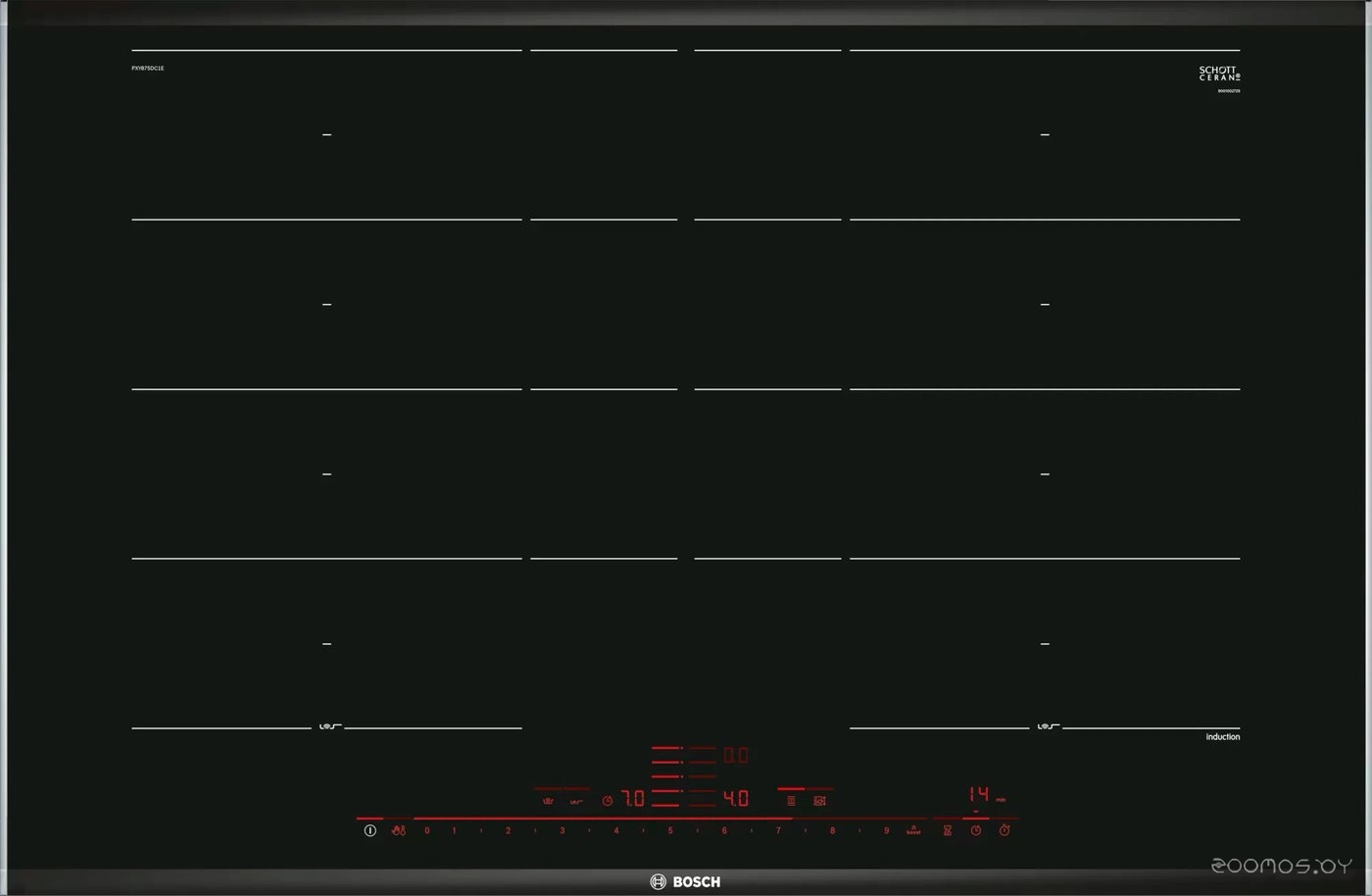The image size is (1372, 896).
Task: Tap the keep-warm/transfer settings symbol right of 4.0
Action: pos(819,801)
